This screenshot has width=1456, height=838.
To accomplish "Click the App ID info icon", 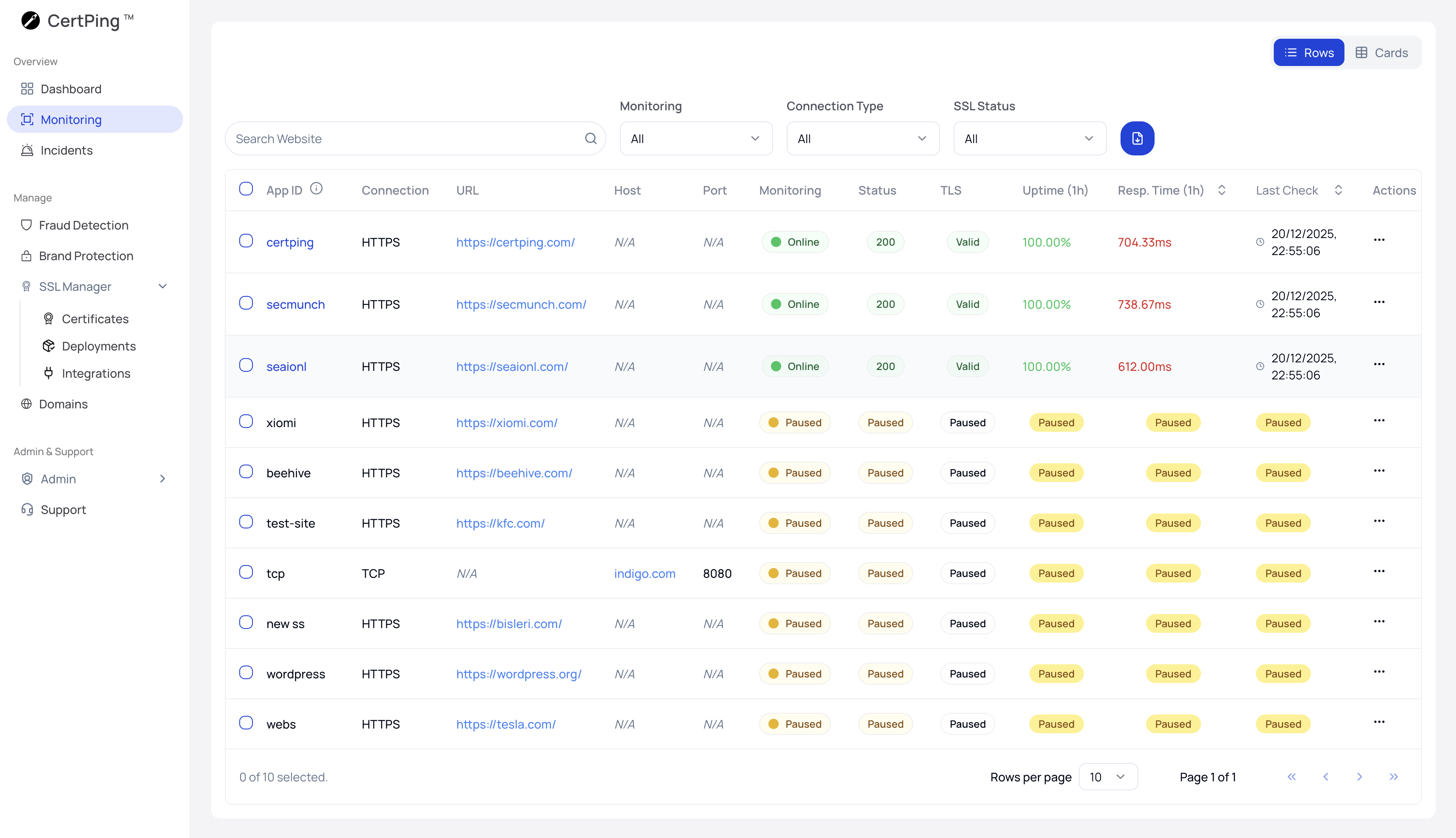I will point(316,189).
